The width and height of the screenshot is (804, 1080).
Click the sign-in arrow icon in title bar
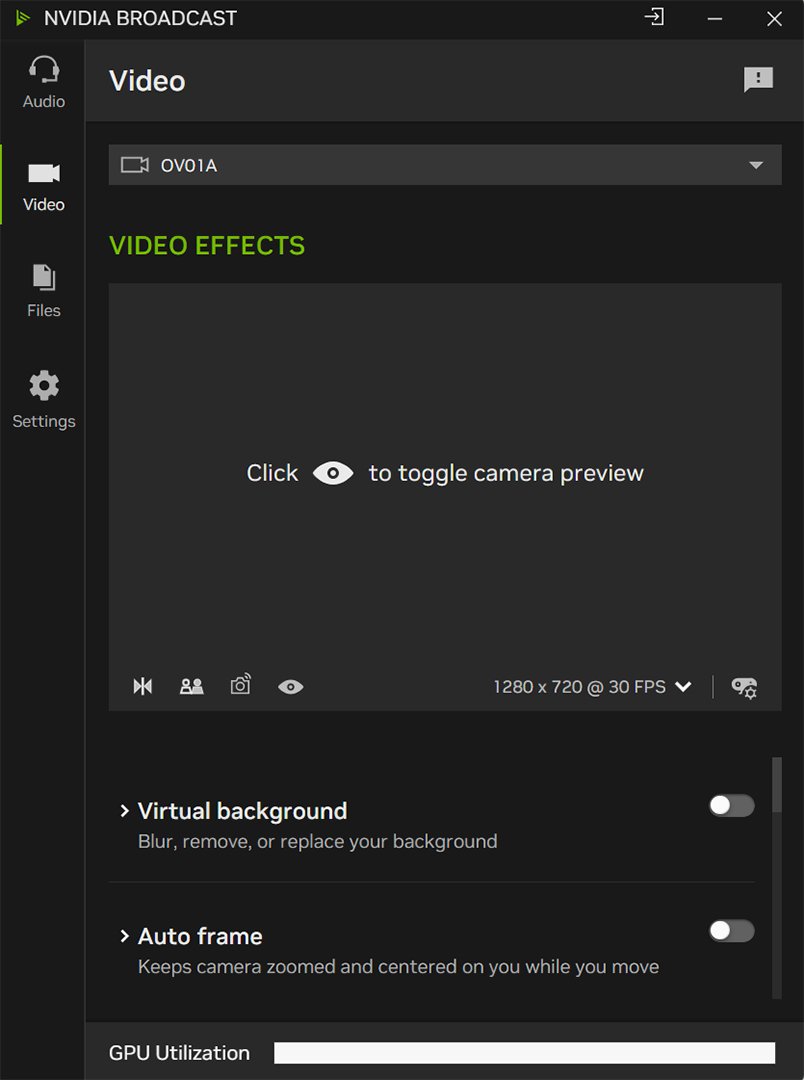[x=654, y=17]
